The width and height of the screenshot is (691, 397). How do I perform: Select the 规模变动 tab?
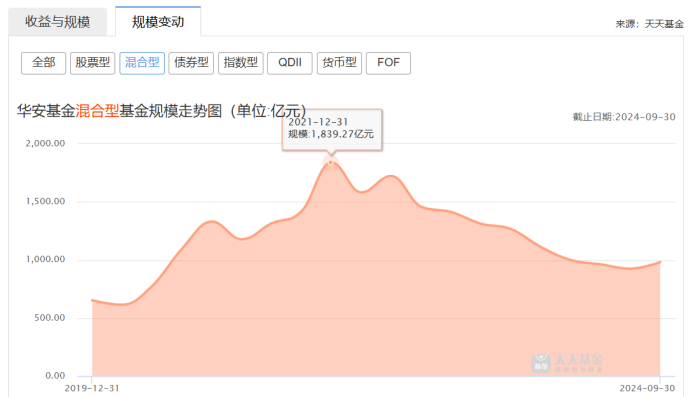158,22
